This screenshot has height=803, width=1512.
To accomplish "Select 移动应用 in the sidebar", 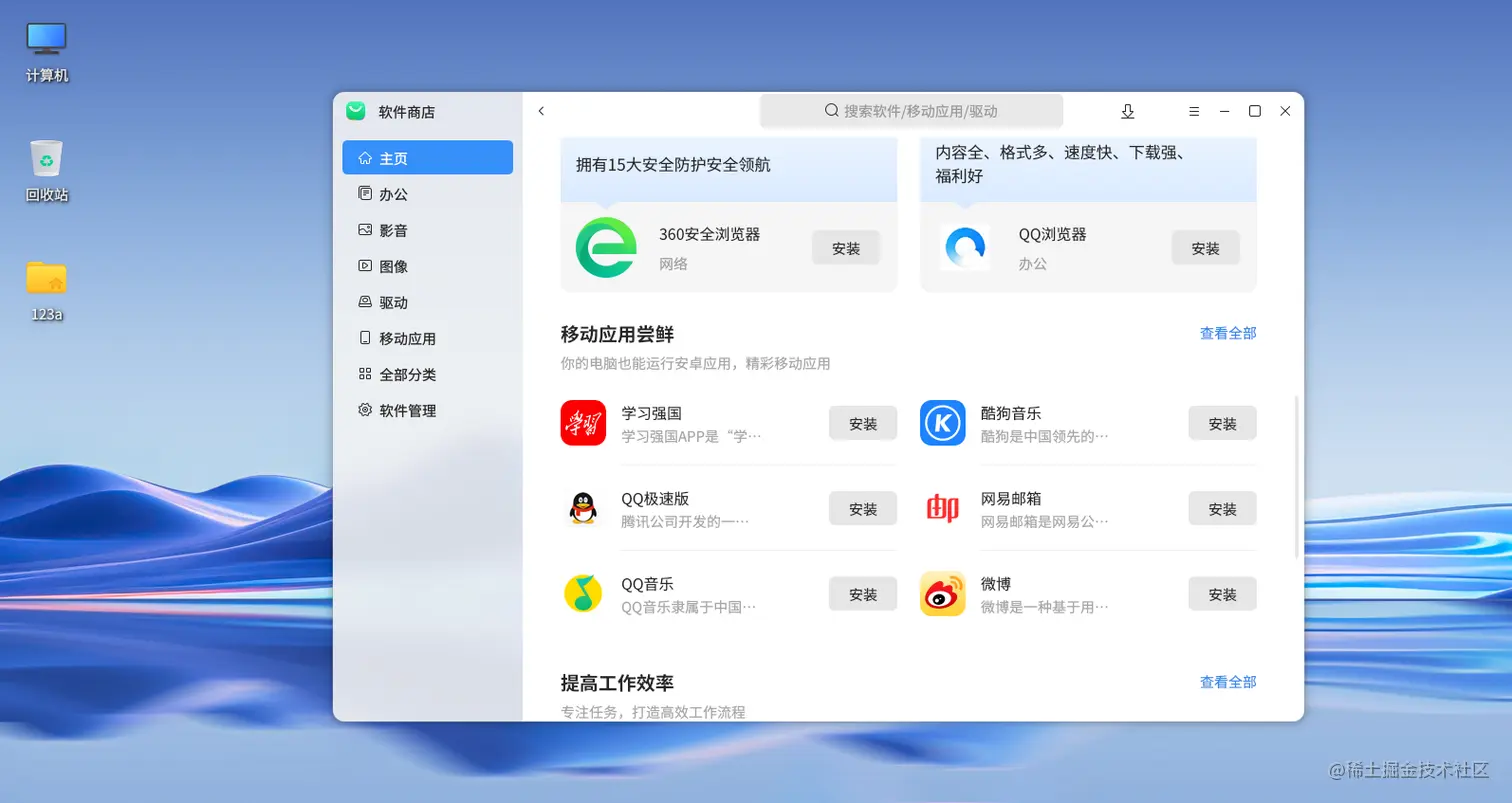I will click(428, 338).
